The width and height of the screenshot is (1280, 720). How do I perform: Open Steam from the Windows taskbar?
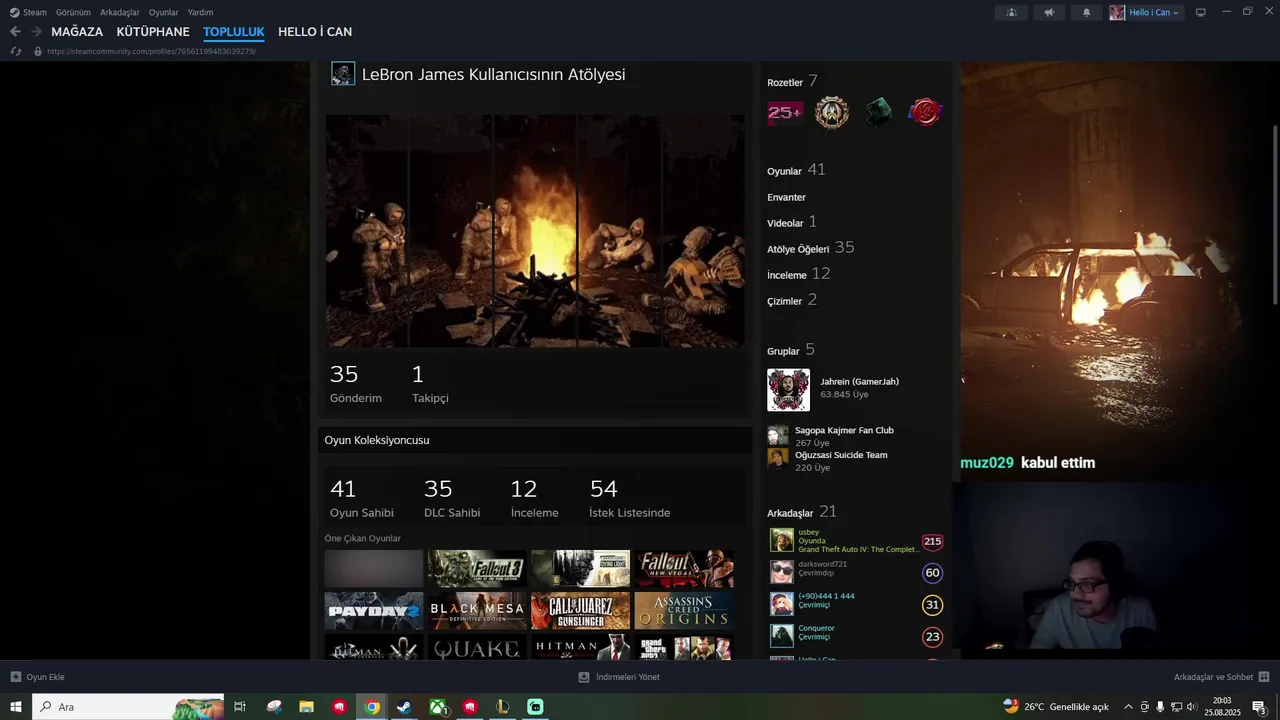(404, 707)
